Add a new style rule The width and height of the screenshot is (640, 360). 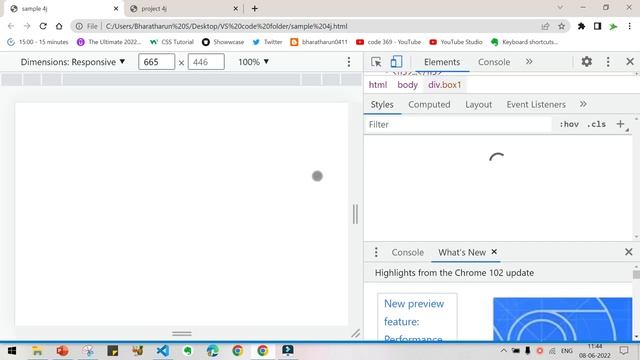620,124
